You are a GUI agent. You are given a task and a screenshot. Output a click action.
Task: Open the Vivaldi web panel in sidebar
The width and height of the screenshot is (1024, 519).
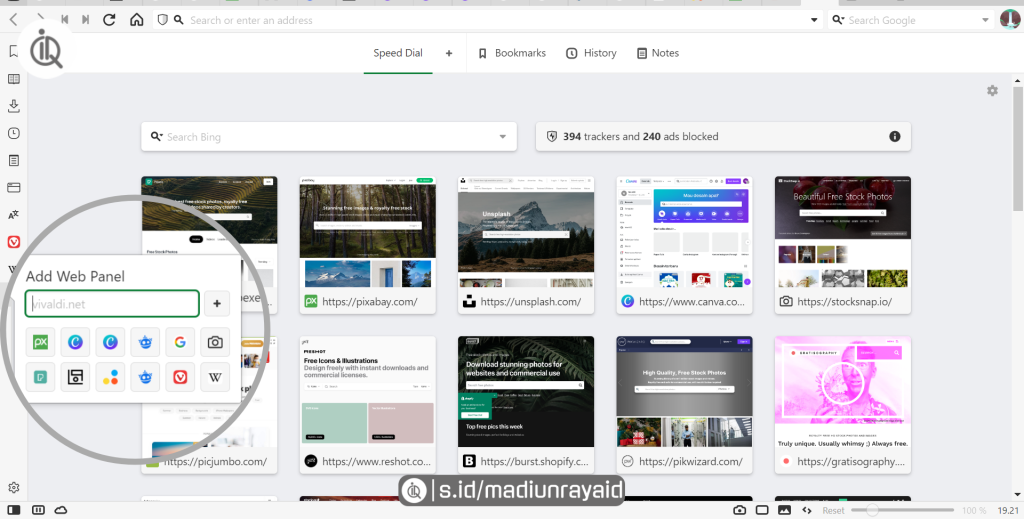14,242
